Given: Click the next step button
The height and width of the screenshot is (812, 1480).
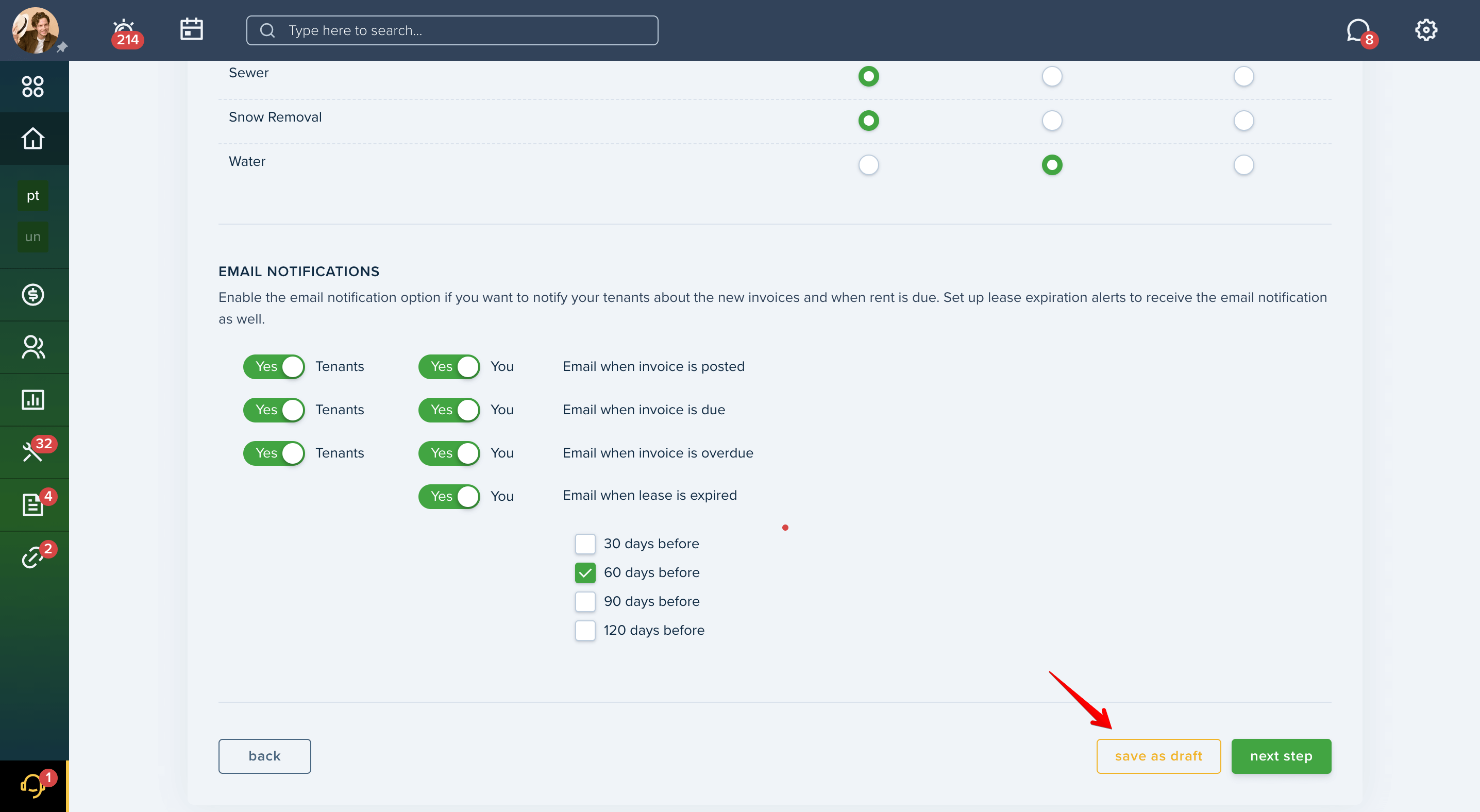Looking at the screenshot, I should tap(1281, 756).
